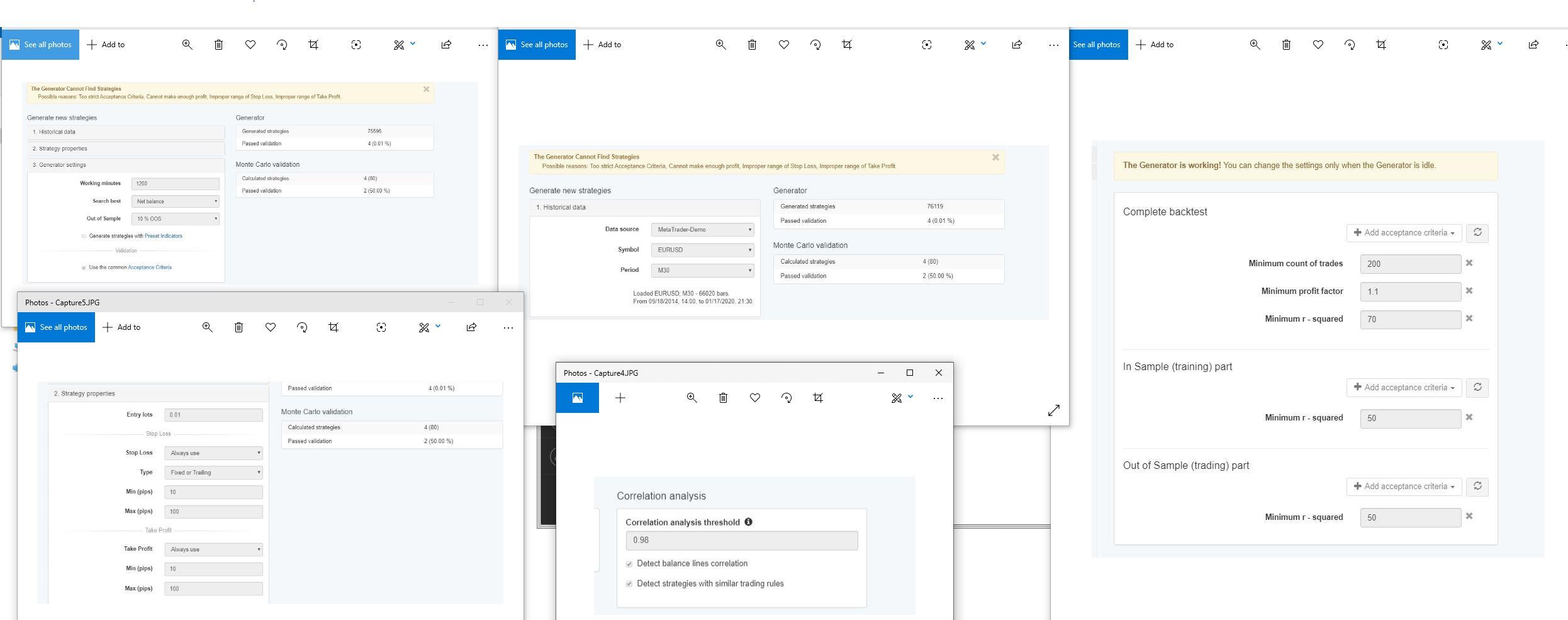Screen dimensions: 1568x620
Task: Click the crop icon in Capture4 window
Action: [x=818, y=398]
